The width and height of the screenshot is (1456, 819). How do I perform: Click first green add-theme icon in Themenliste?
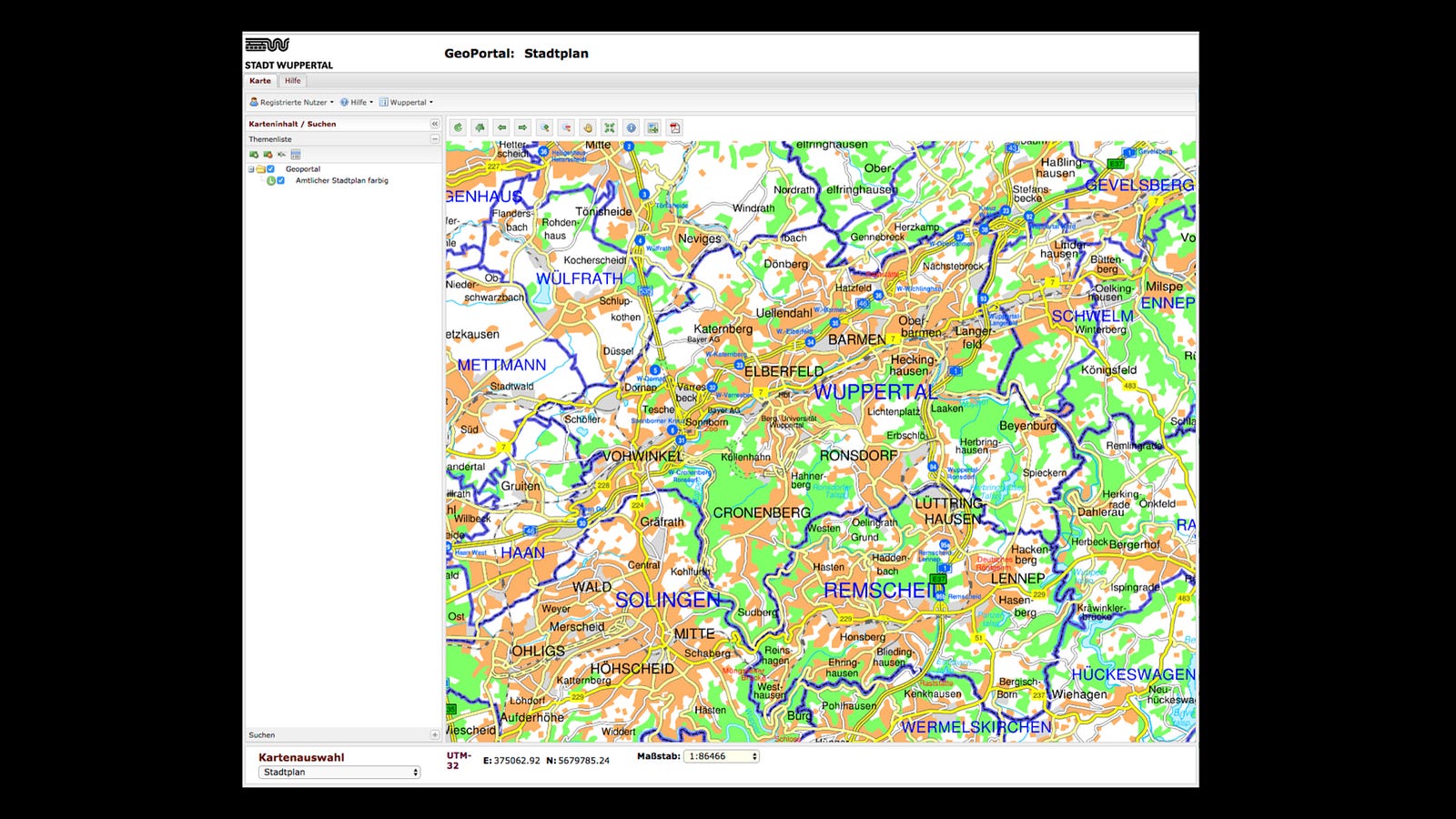tap(254, 155)
